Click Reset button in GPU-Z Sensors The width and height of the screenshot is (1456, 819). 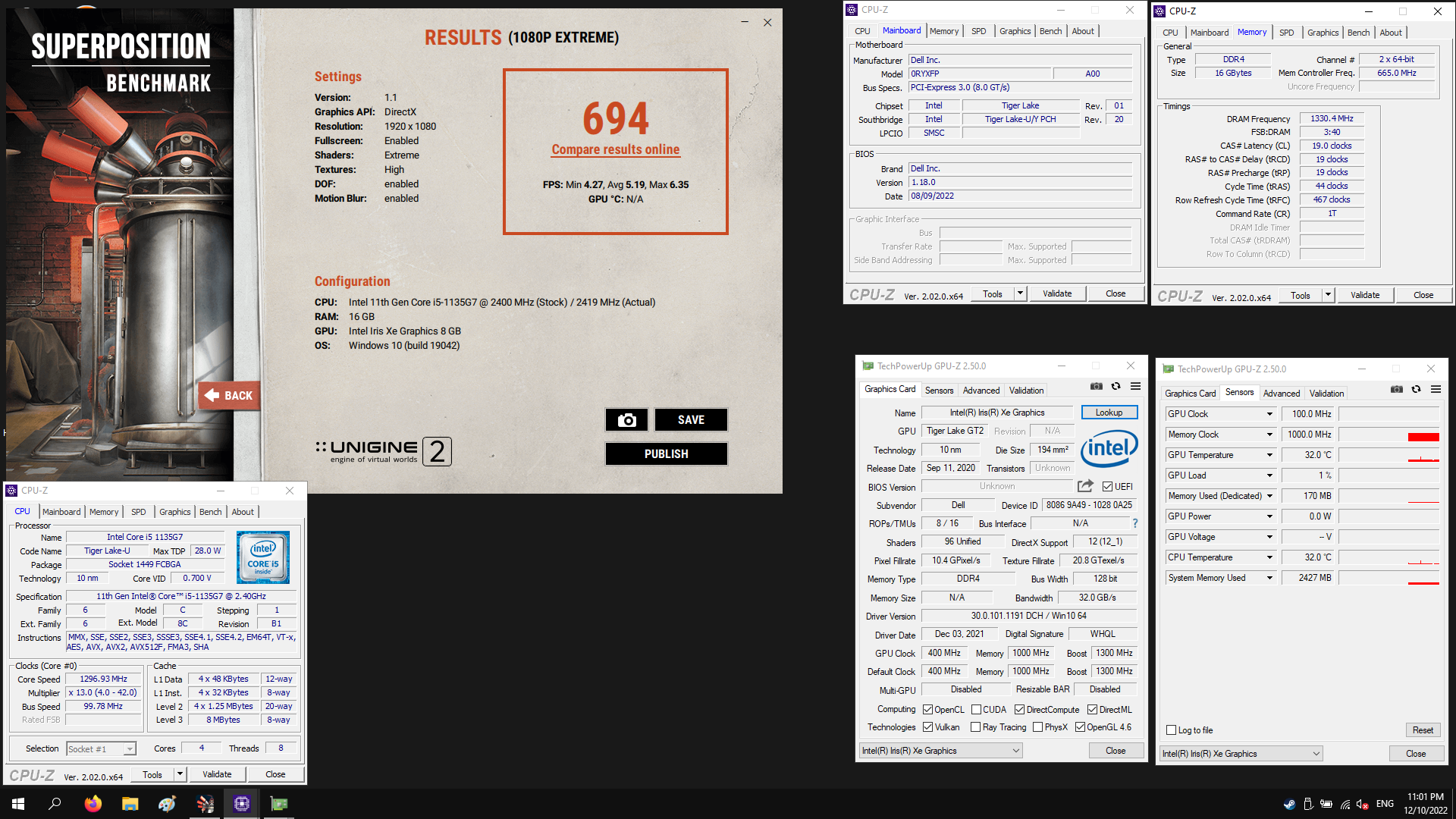[x=1423, y=730]
